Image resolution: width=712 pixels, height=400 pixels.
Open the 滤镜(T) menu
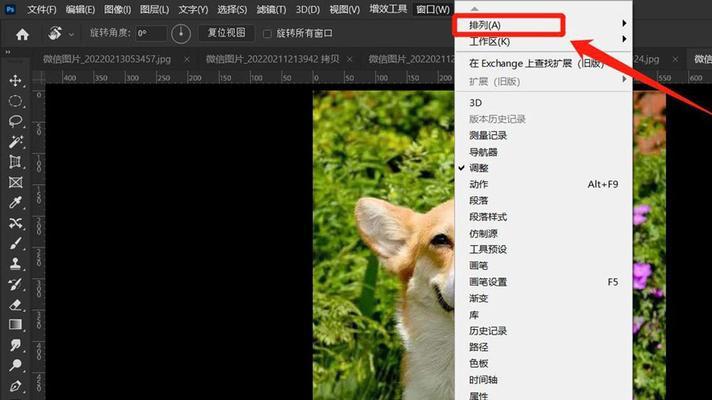tap(271, 10)
